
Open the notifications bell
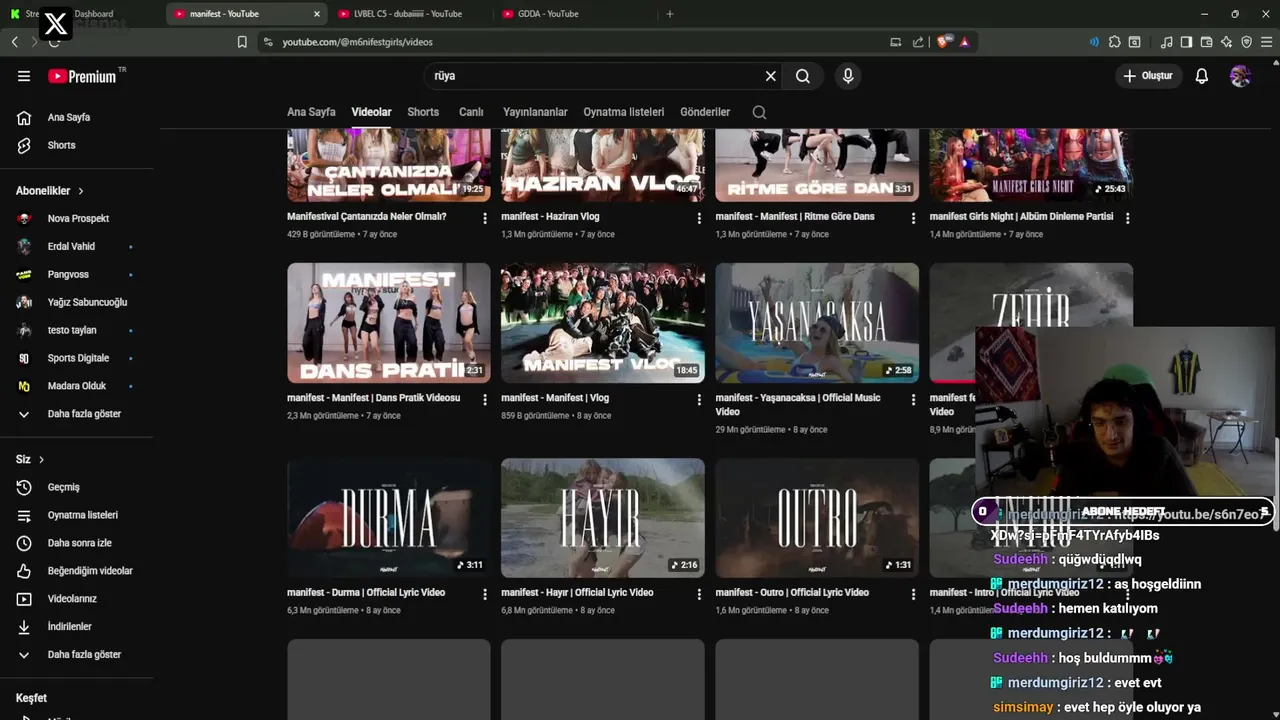[x=1202, y=76]
